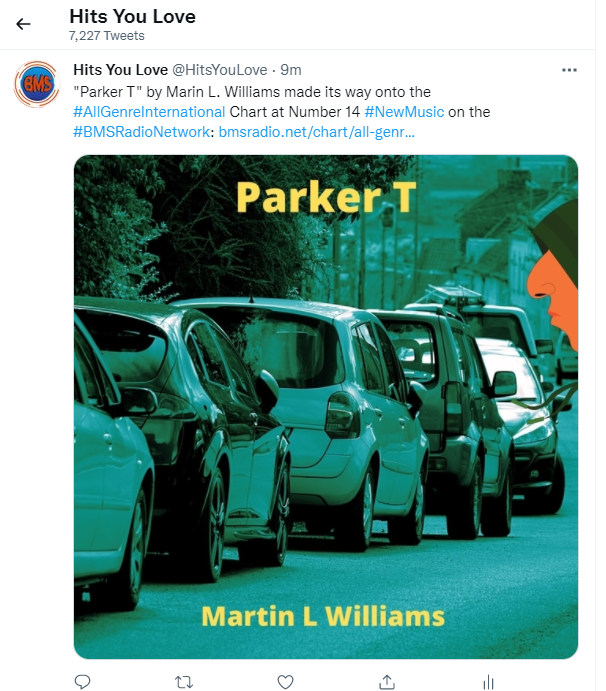Viewport: 606px width, 691px height.
Task: Open the 9m tweet timestamp
Action: click(x=291, y=70)
